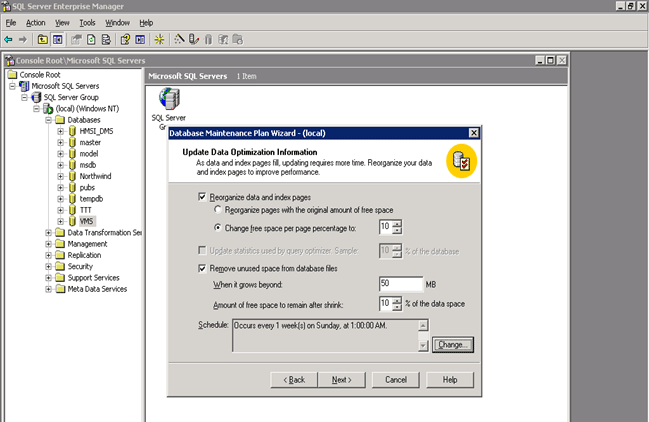Click the < Back wizard button
This screenshot has width=649, height=422.
pos(294,380)
